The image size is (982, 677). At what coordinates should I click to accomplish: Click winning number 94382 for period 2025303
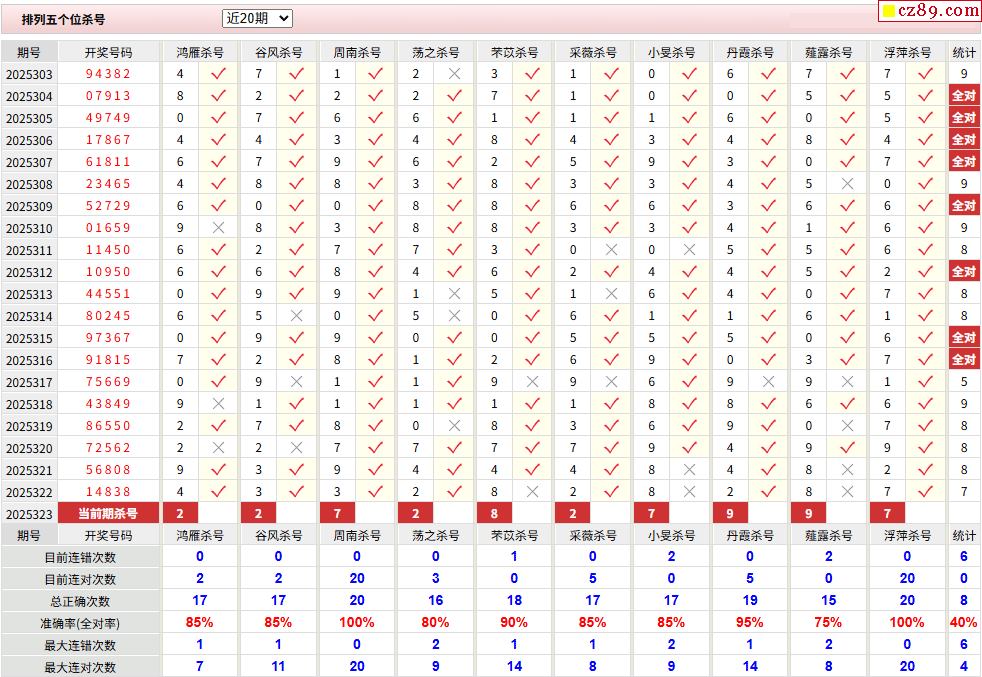click(108, 74)
